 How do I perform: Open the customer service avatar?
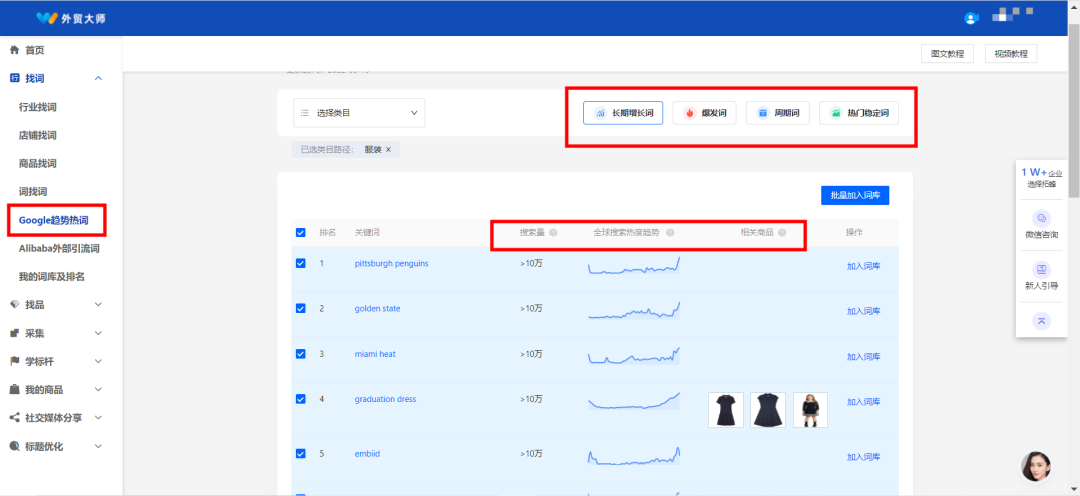[1036, 466]
